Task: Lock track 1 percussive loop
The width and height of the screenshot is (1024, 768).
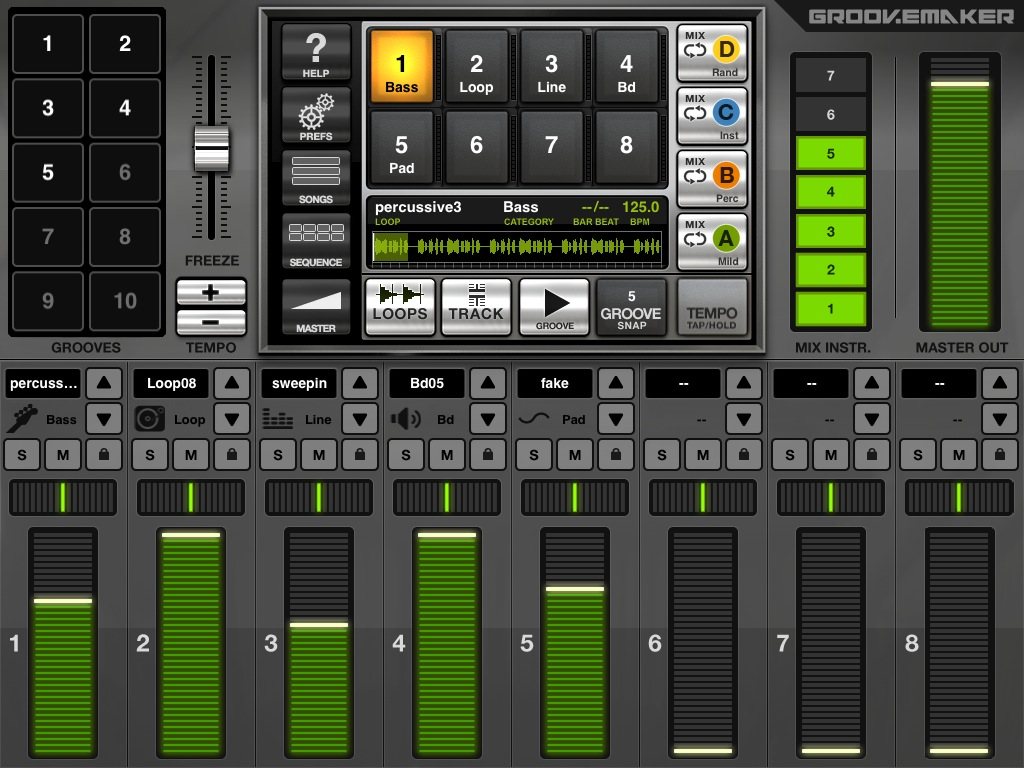Action: click(x=104, y=455)
